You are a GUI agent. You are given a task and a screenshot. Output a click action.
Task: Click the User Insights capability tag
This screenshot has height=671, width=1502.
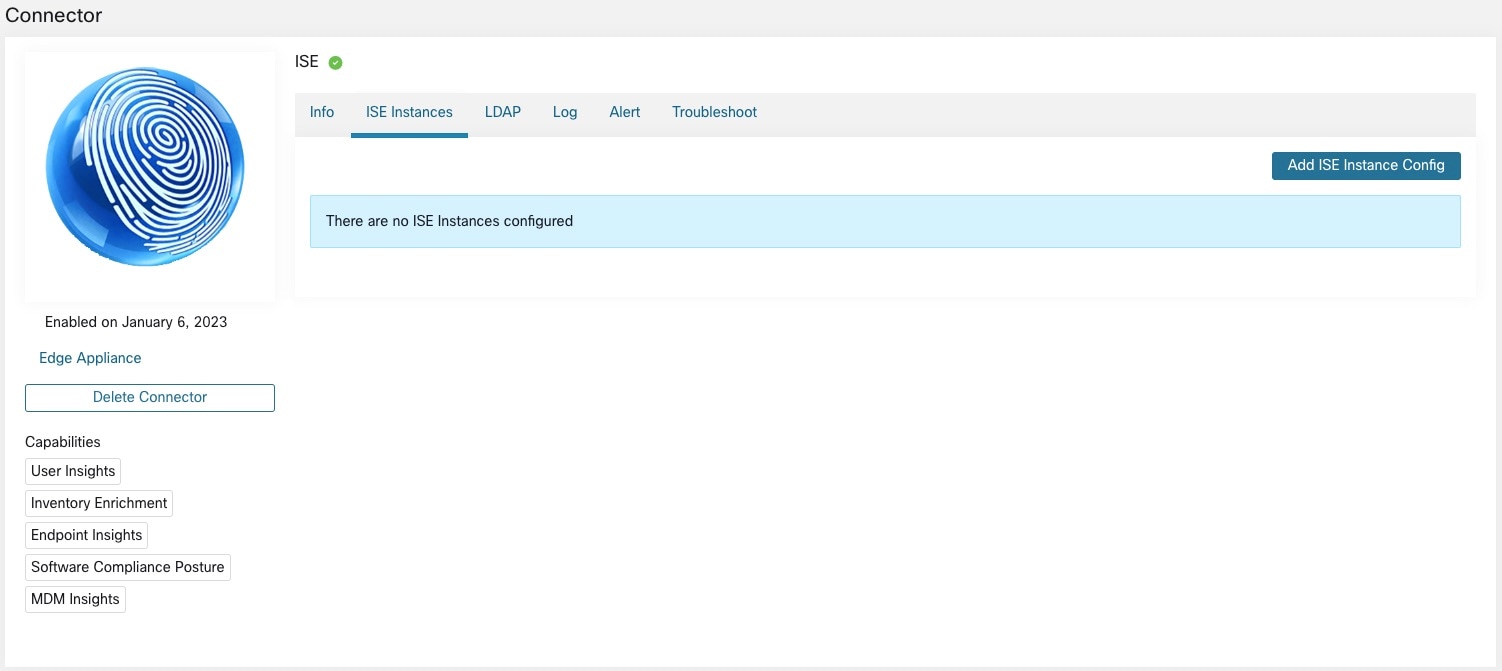click(73, 471)
